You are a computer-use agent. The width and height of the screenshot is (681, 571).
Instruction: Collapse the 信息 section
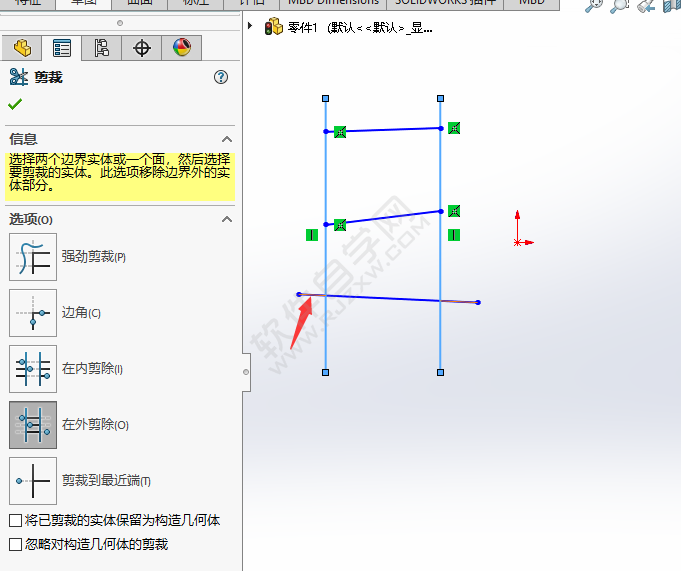pos(227,139)
